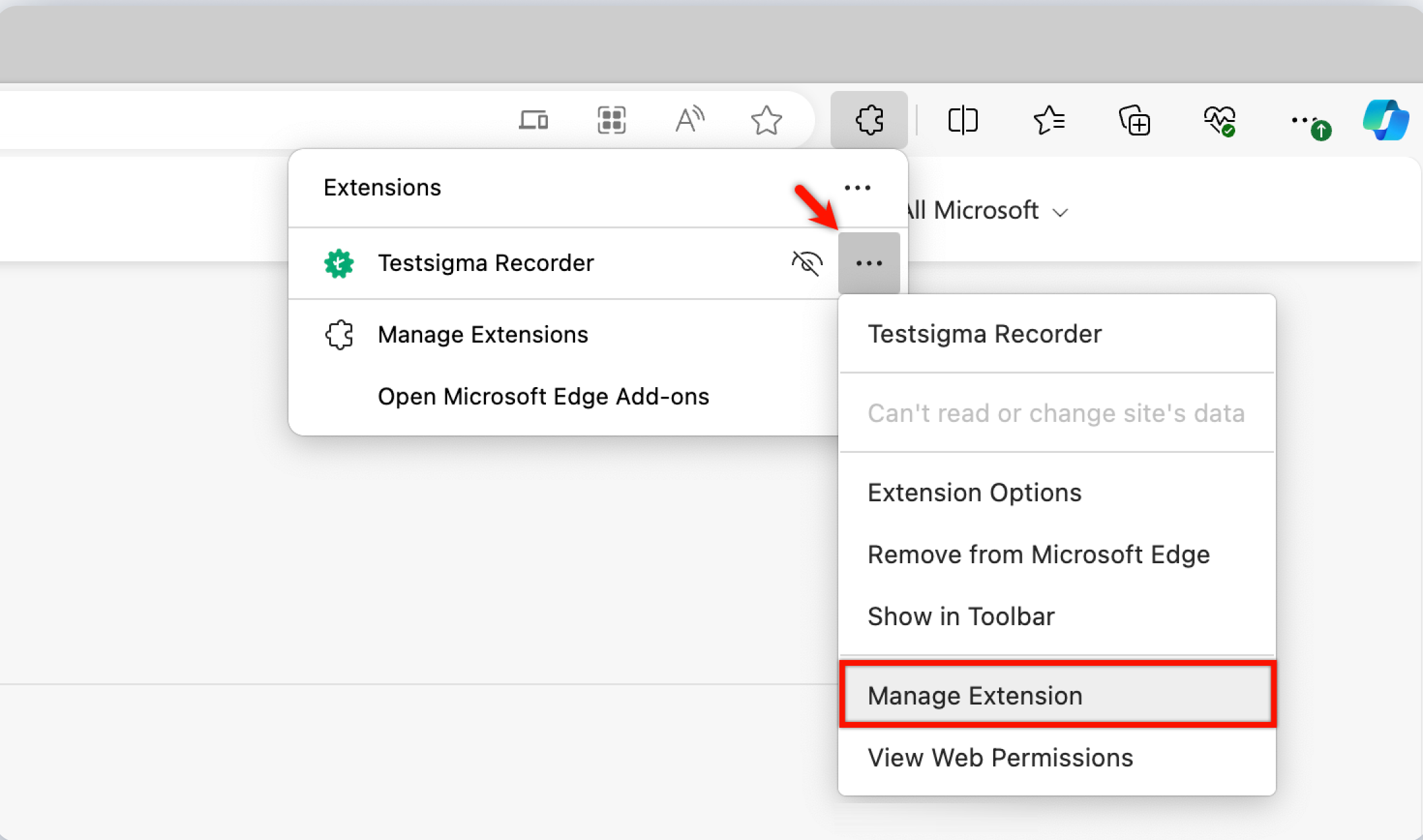Image resolution: width=1423 pixels, height=840 pixels.
Task: Toggle Testsigma Recorder toolbar visibility eye icon
Action: click(807, 263)
